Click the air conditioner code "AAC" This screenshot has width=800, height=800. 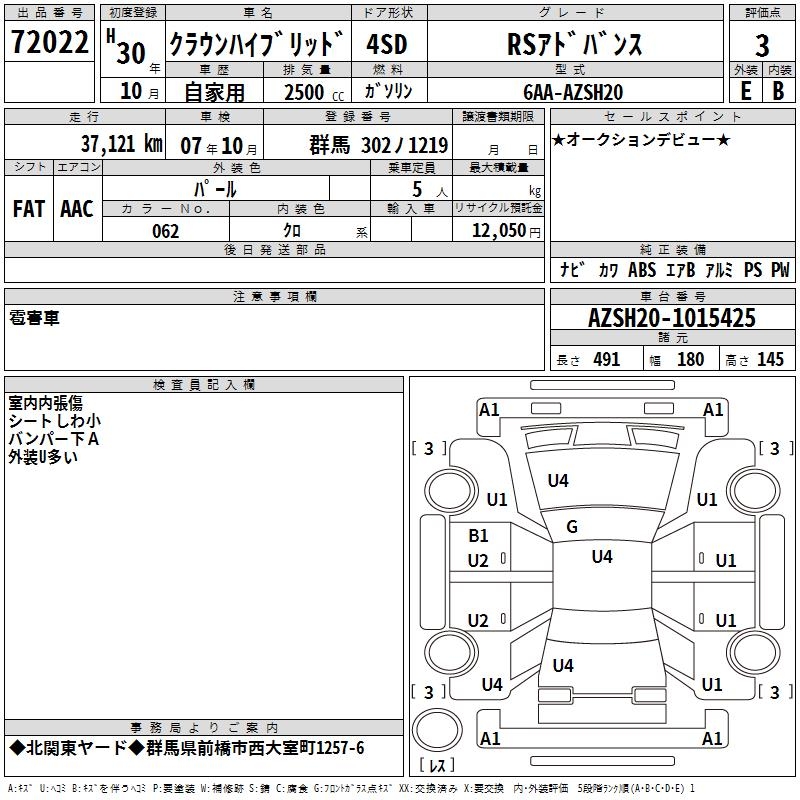click(x=77, y=209)
